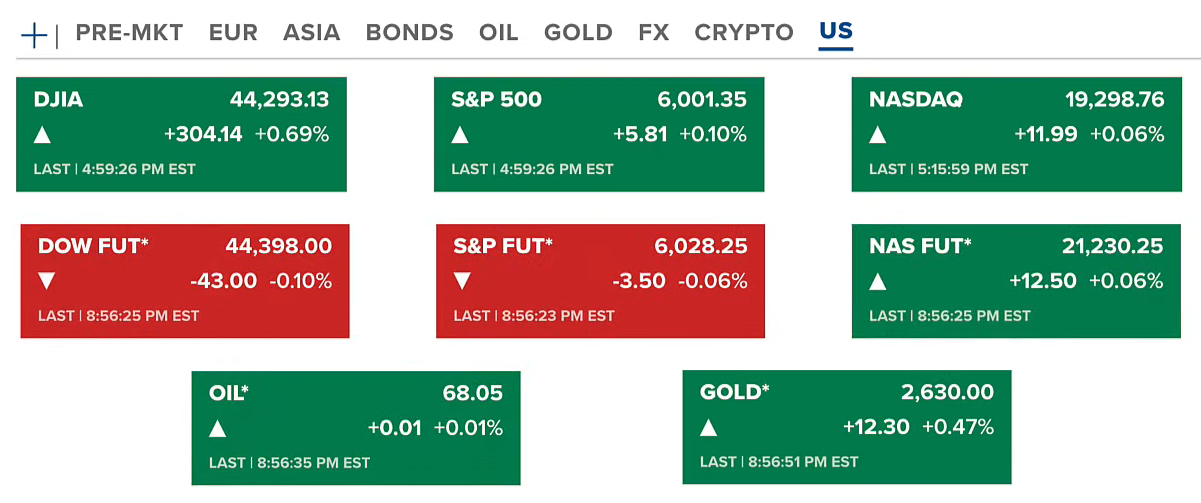
Task: Click the down arrow in the DOW FUT tile
Action: click(46, 281)
